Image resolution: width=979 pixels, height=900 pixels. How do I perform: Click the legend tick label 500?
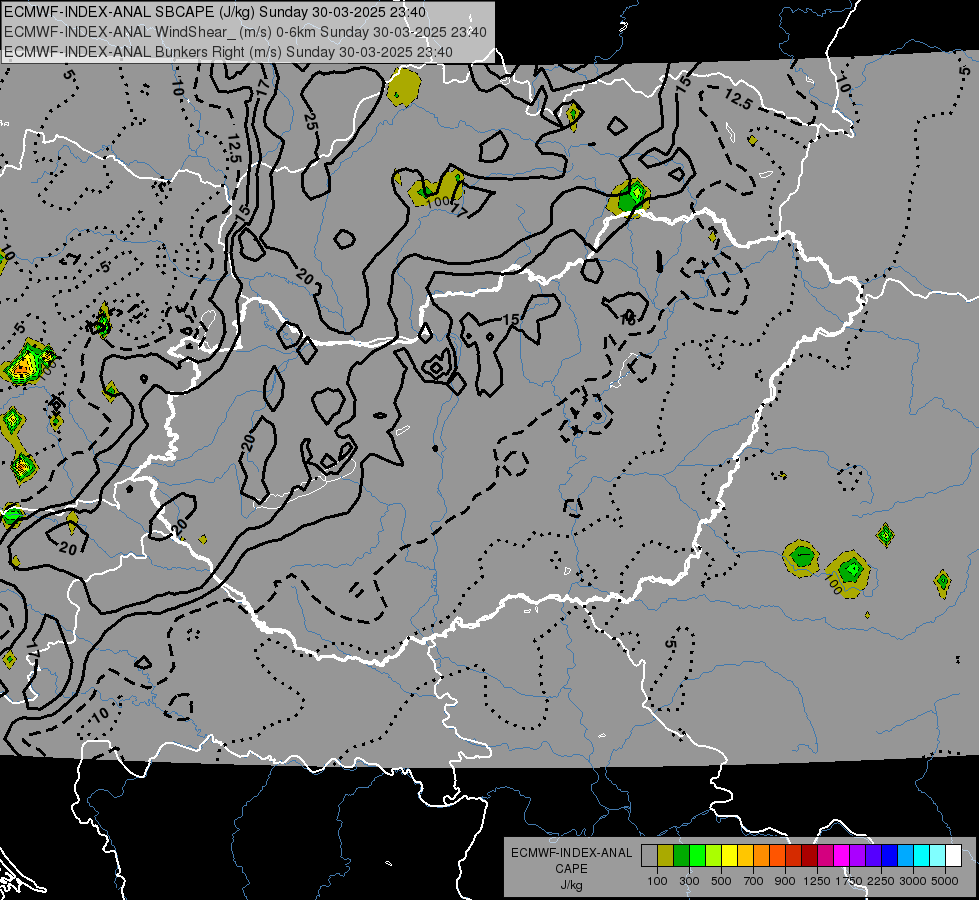click(x=721, y=881)
